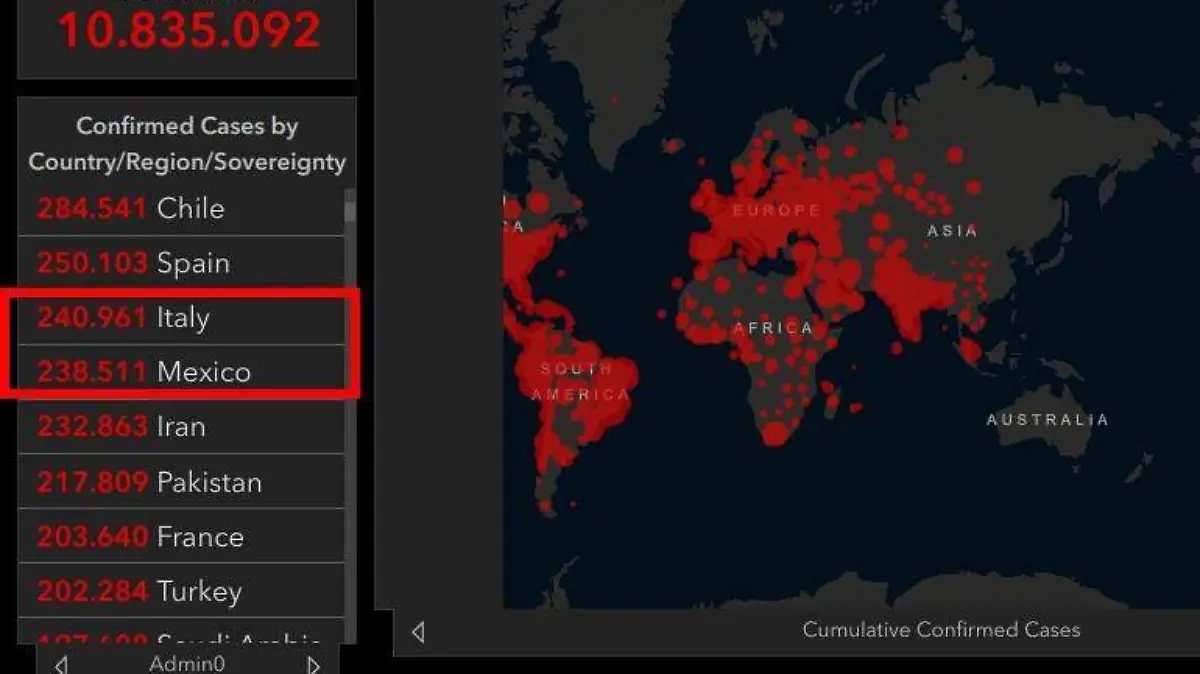Pick Mexico from the country list
Image resolution: width=1200 pixels, height=674 pixels.
point(181,372)
